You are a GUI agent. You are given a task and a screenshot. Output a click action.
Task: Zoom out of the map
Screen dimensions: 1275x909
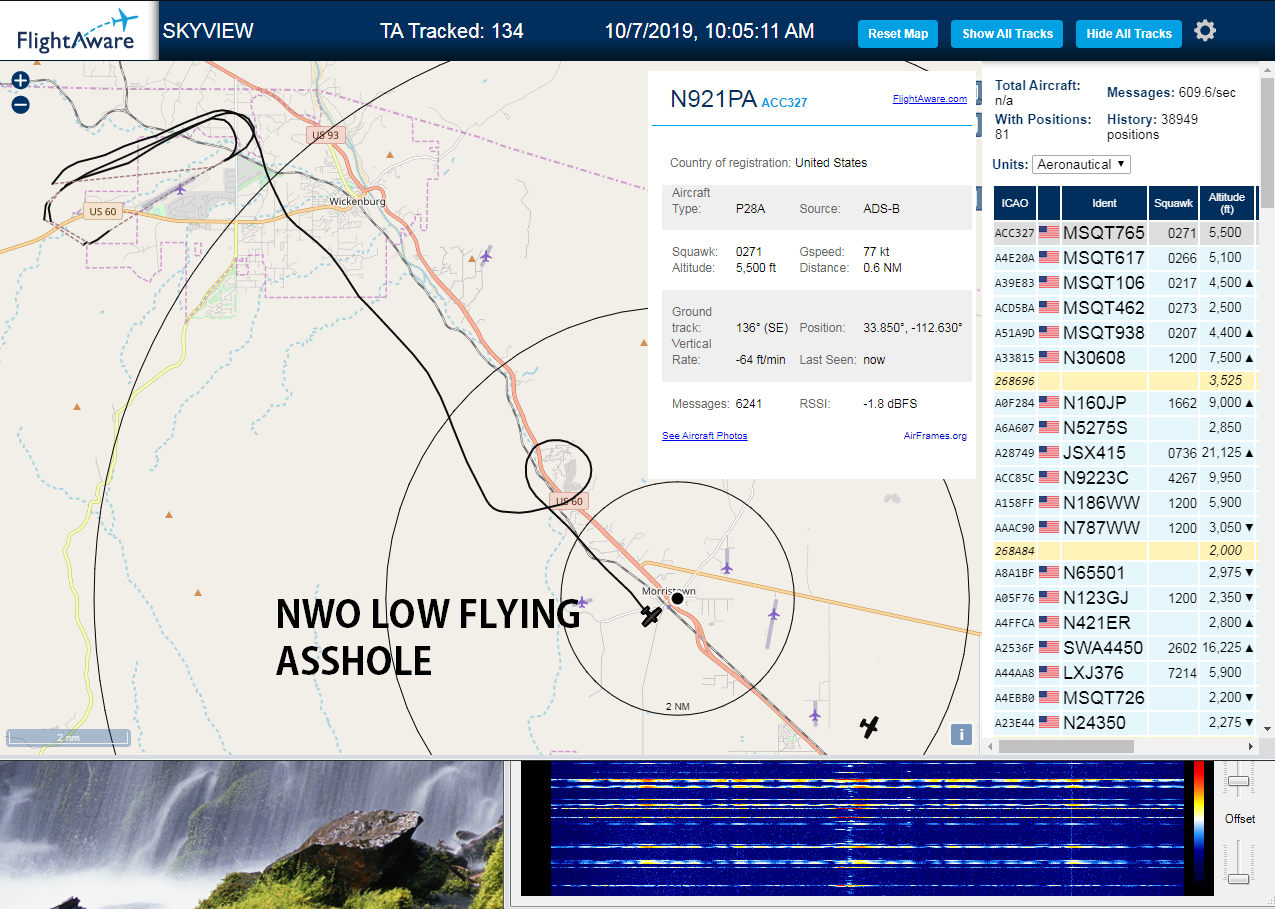[20, 105]
